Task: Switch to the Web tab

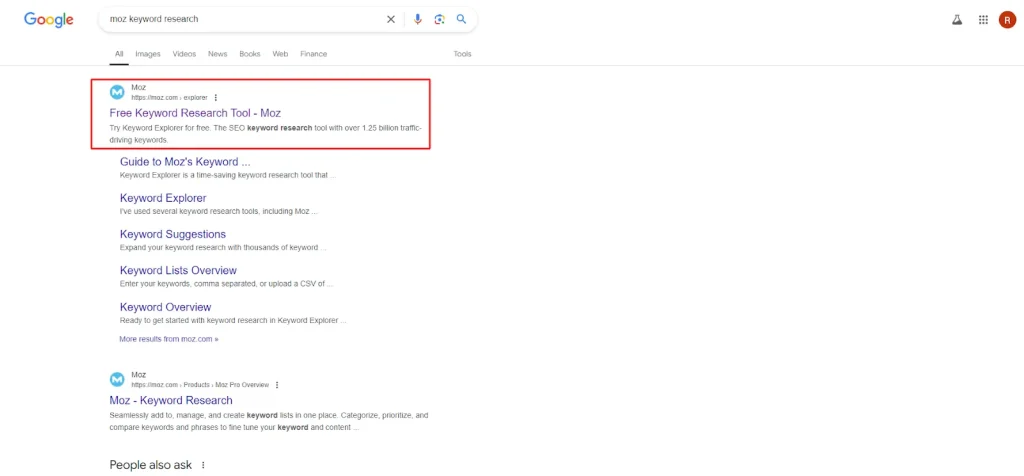Action: 280,54
